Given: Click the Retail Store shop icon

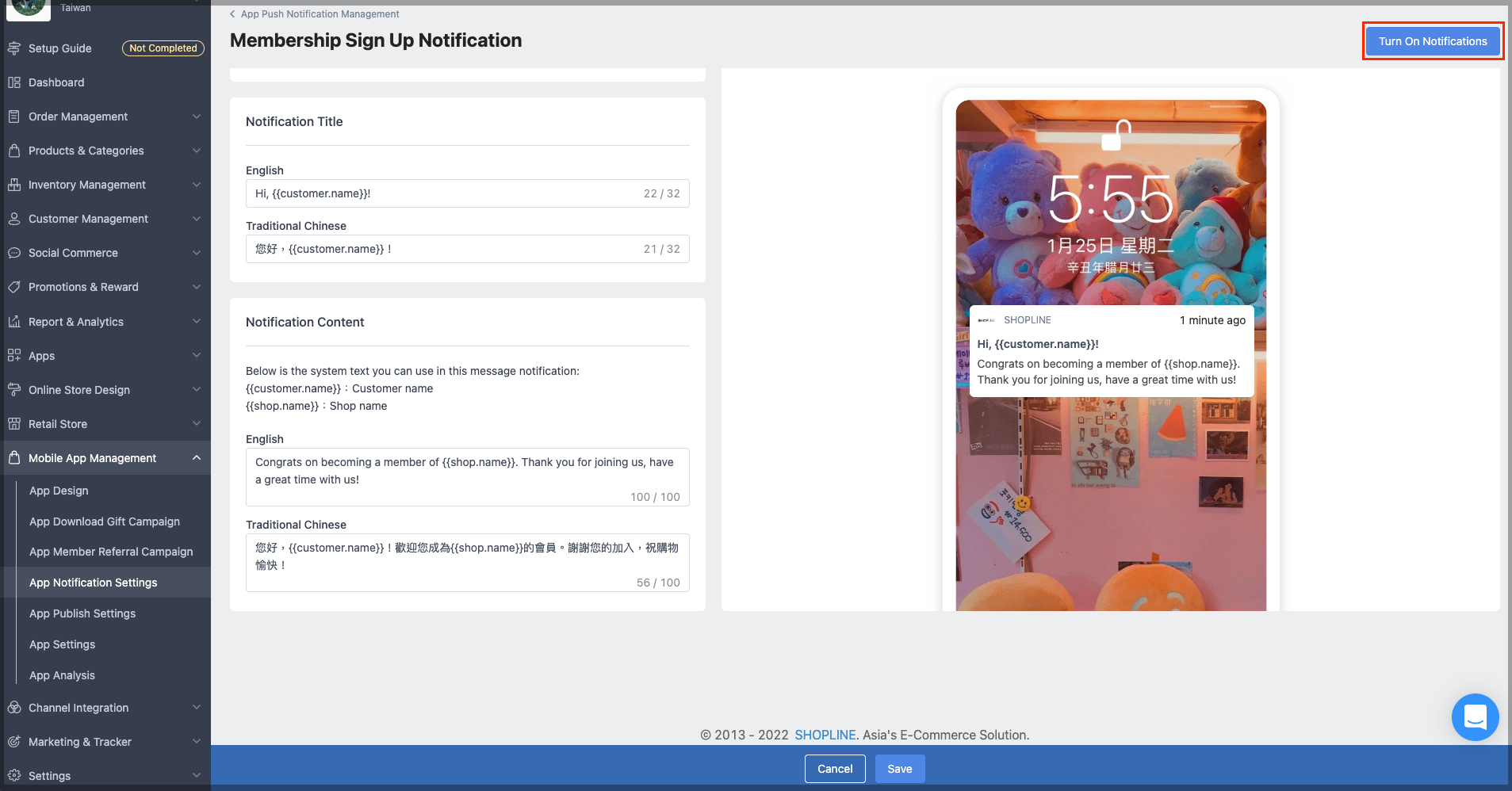Looking at the screenshot, I should (x=14, y=424).
